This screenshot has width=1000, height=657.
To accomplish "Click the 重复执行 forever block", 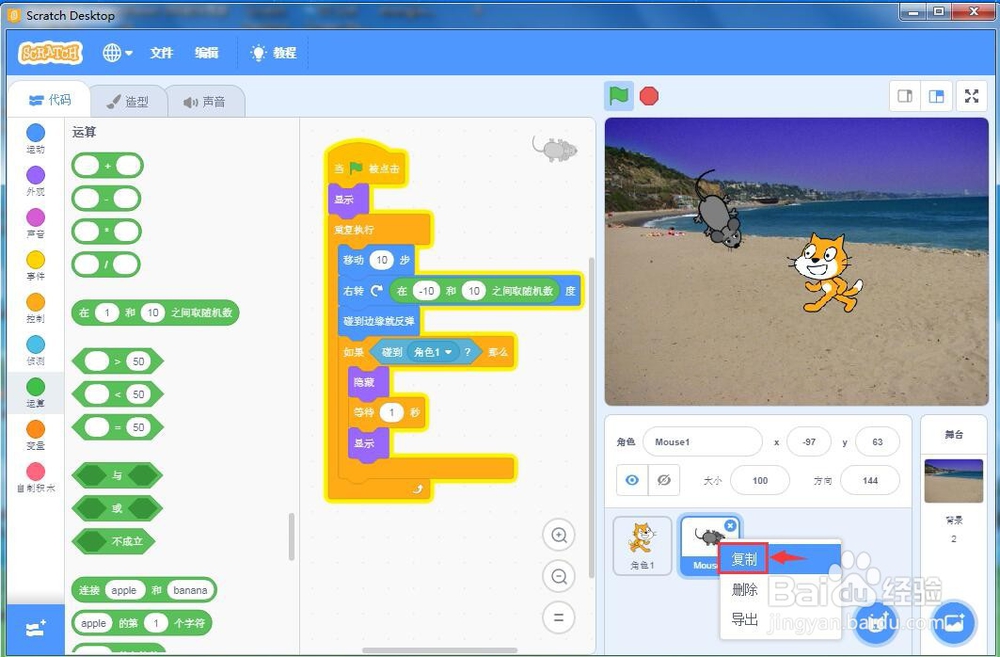I will [380, 230].
